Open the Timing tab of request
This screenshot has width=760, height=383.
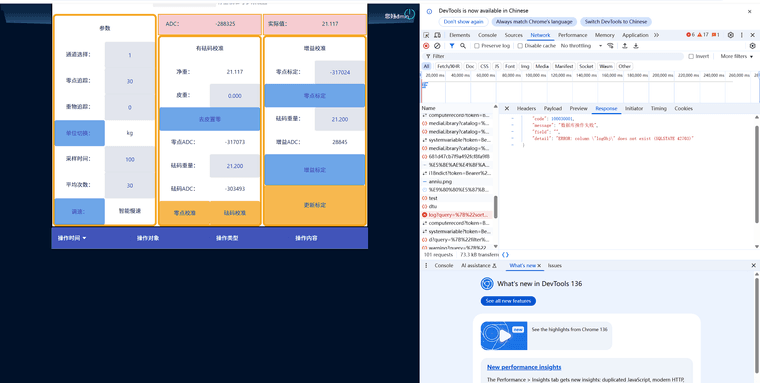coord(658,109)
